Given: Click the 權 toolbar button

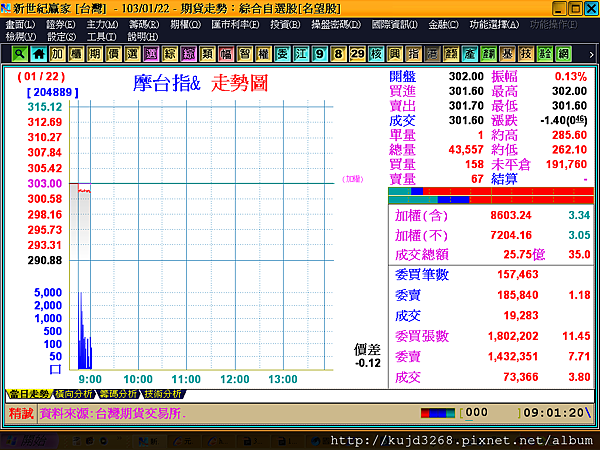Looking at the screenshot, I should pyautogui.click(x=263, y=54).
